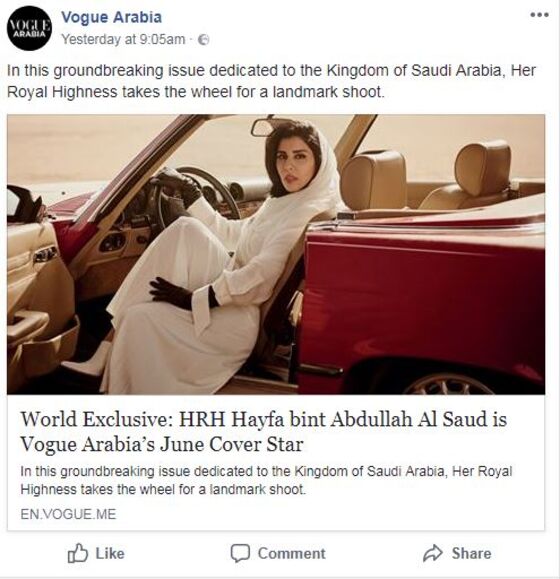Viewport: 560px width, 579px height.
Task: Click the thumbs-up Like icon
Action: coord(78,553)
